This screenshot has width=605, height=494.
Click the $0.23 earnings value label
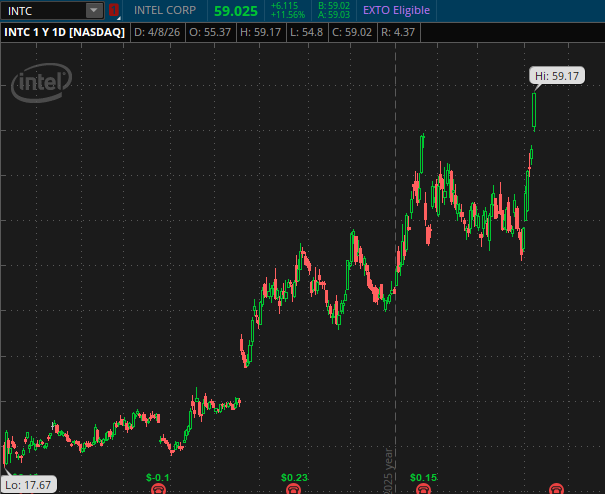click(294, 477)
